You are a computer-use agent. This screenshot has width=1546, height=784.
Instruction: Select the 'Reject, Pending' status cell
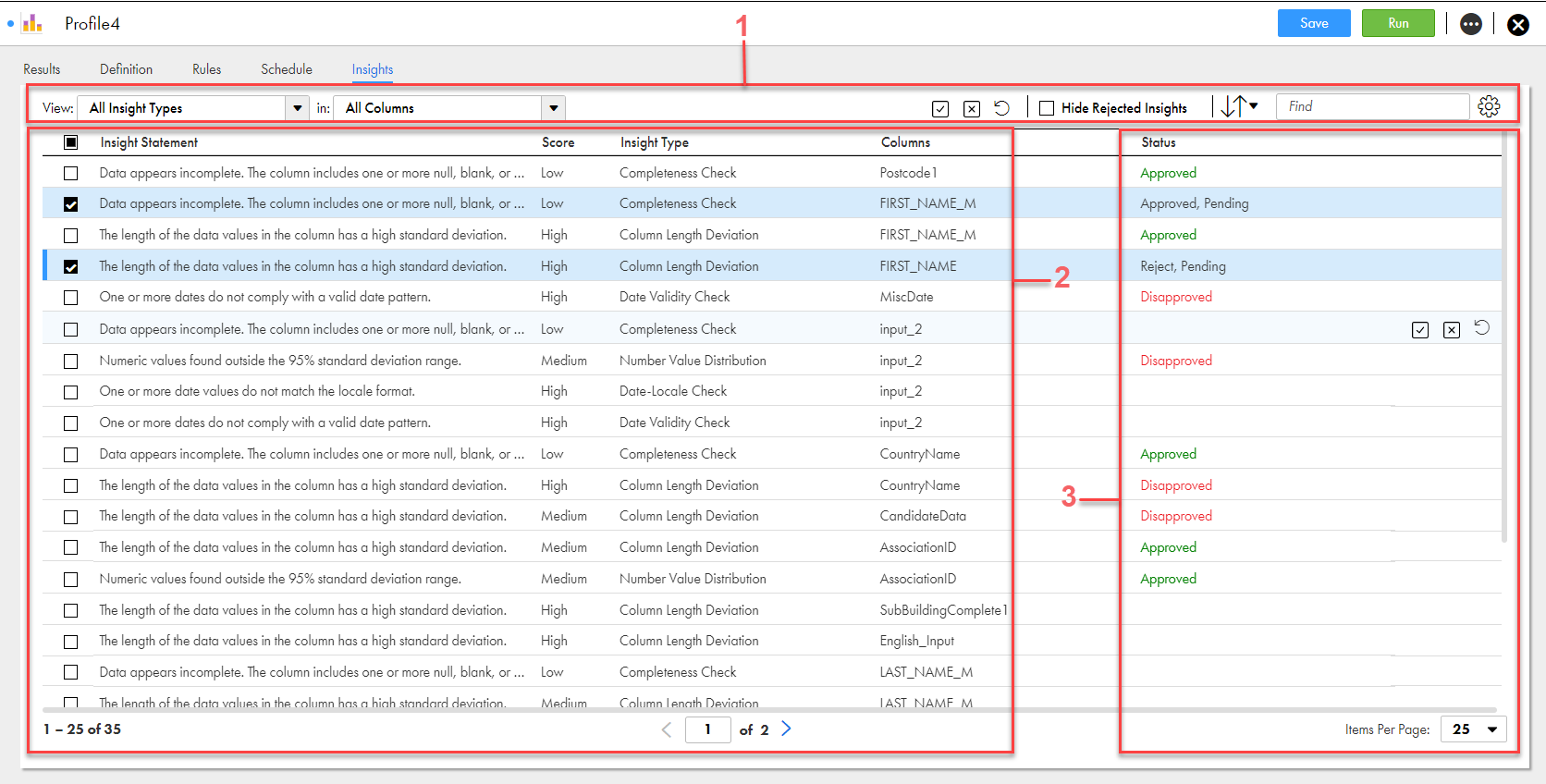pyautogui.click(x=1183, y=266)
